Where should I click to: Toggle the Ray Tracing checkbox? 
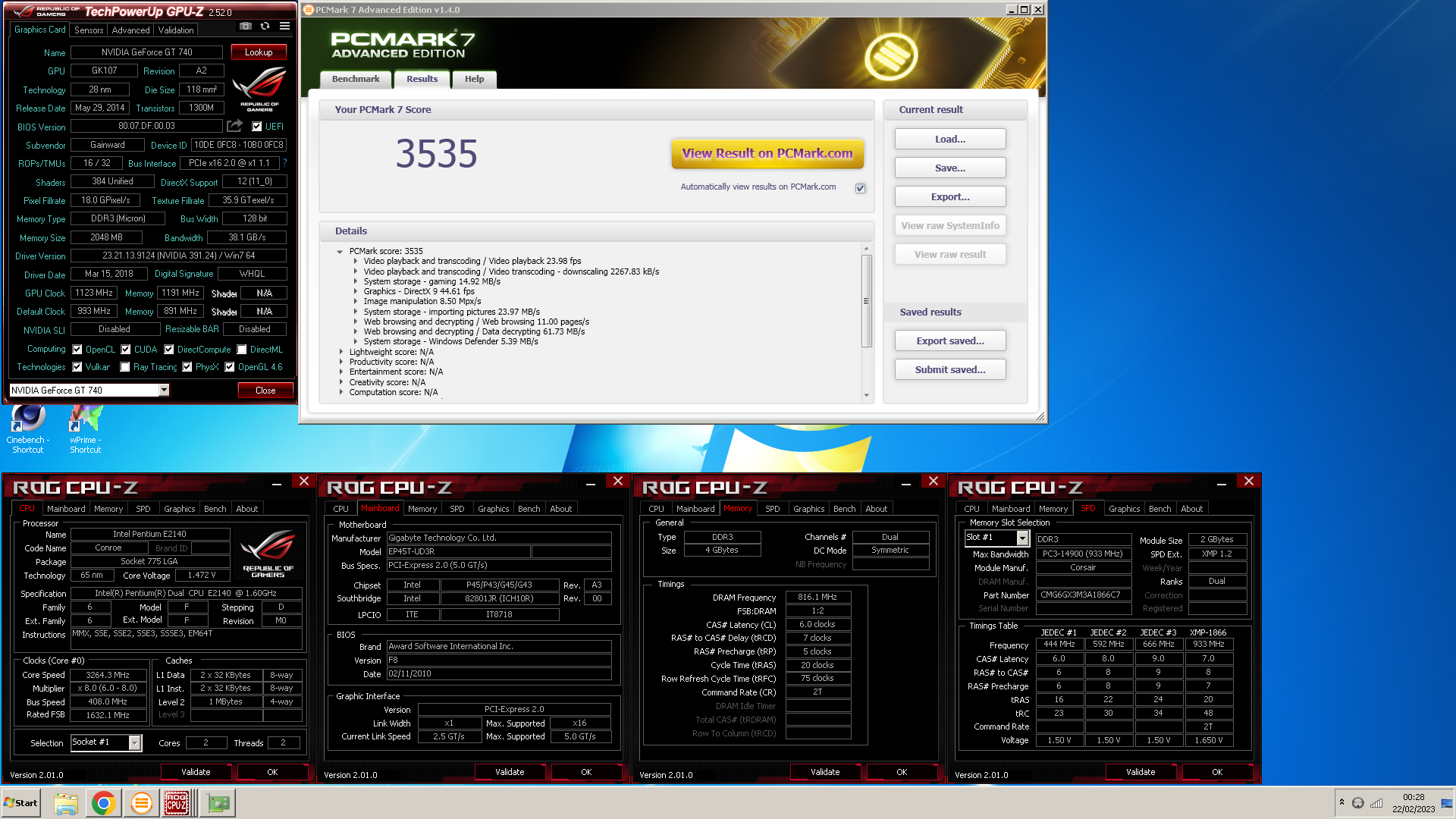pos(125,367)
